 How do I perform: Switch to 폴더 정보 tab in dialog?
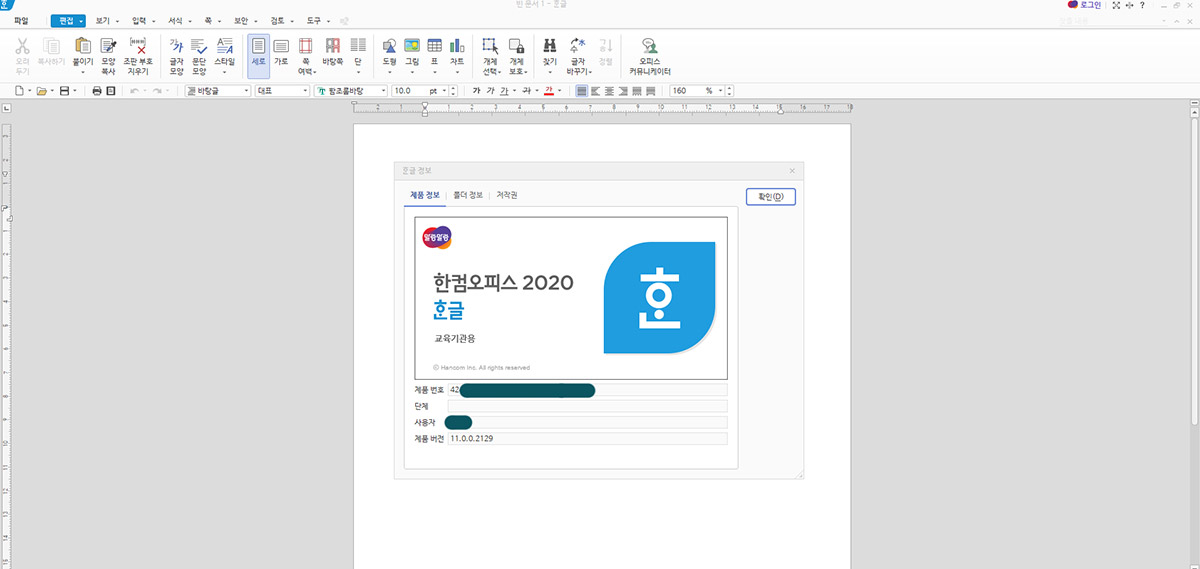468,195
